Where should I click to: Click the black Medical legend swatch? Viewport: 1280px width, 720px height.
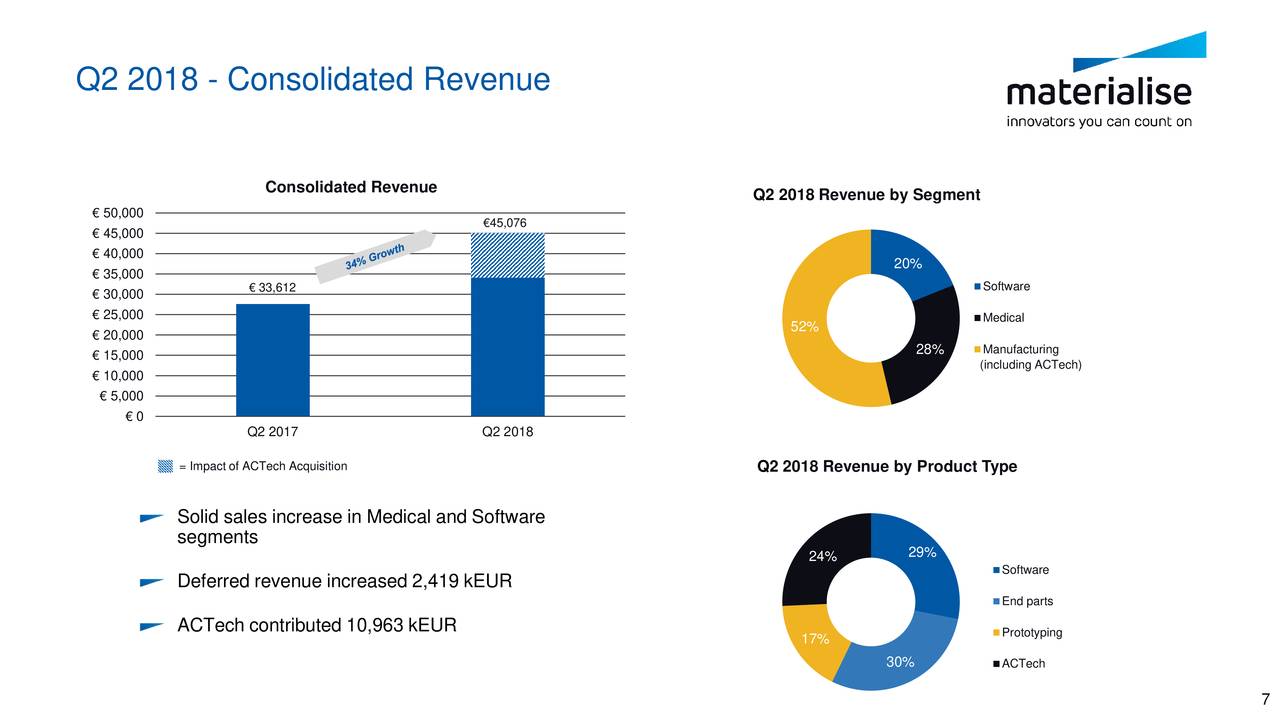point(978,319)
